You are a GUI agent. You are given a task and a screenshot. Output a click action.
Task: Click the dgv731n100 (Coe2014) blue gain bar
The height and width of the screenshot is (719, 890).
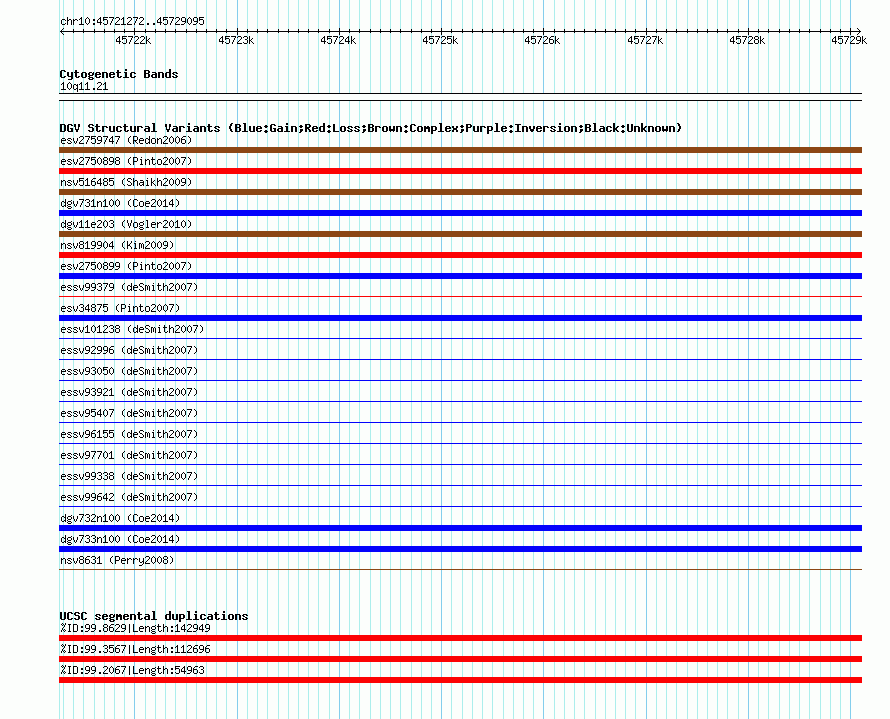click(460, 213)
